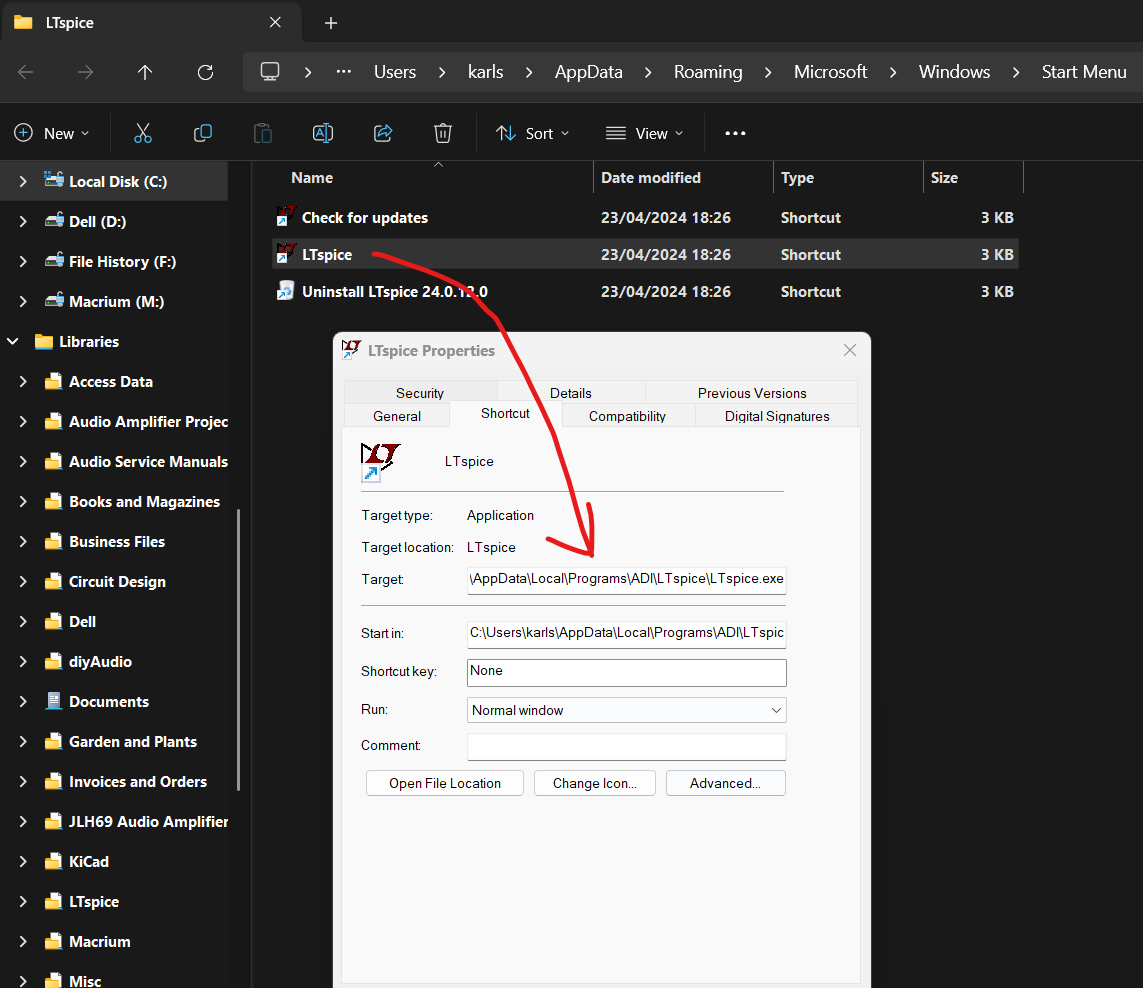Sort by the Size column header
Viewport: 1143px width, 988px height.
[x=944, y=178]
